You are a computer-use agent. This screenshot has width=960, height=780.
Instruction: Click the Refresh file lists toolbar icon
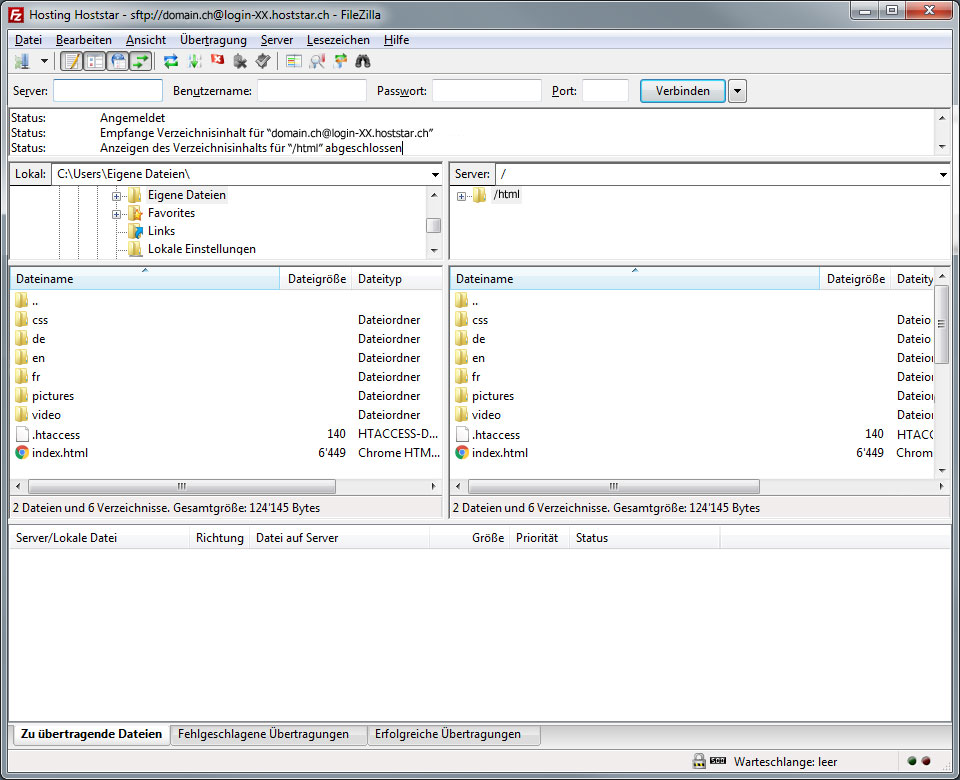[171, 61]
